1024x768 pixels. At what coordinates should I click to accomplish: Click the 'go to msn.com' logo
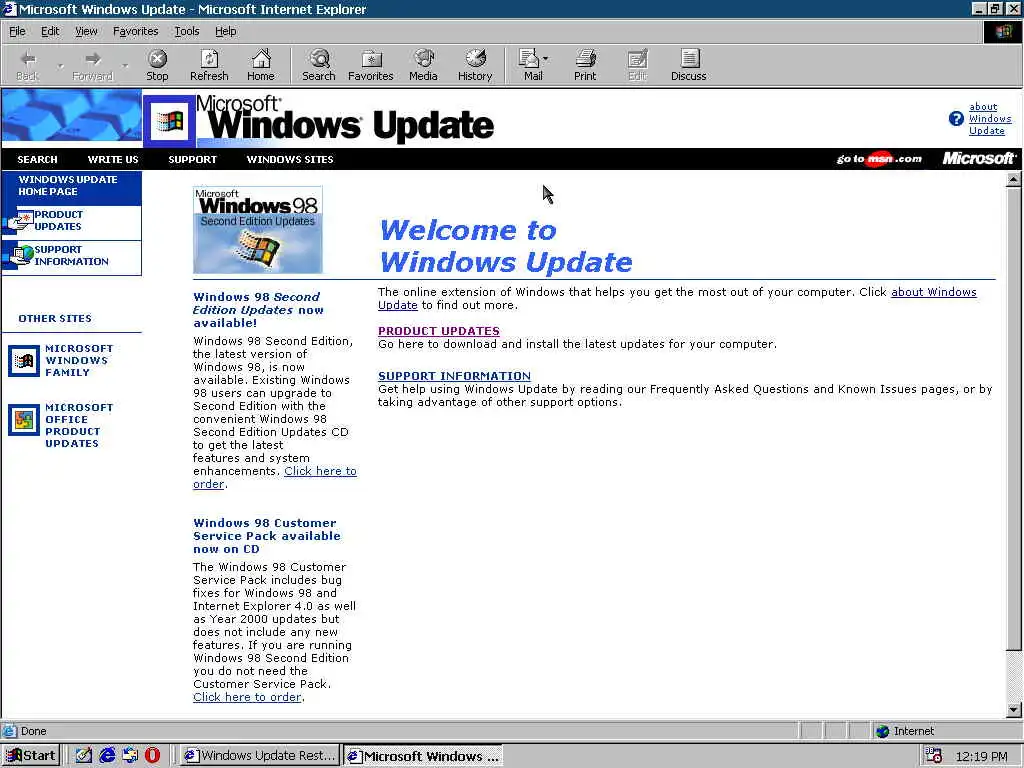879,159
